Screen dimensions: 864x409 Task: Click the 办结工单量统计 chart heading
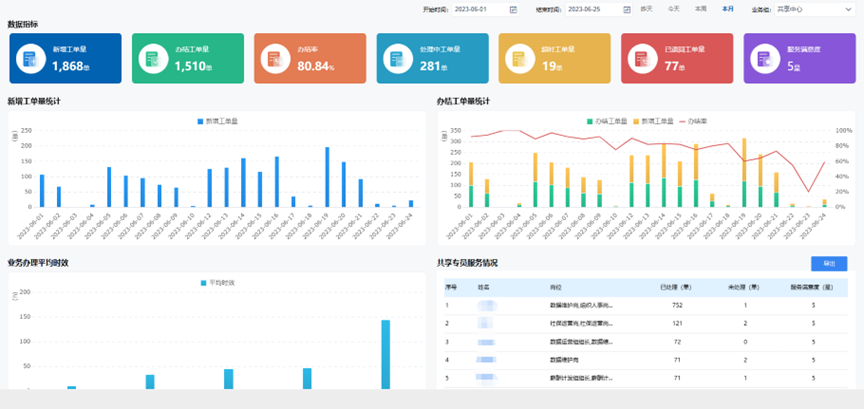463,101
